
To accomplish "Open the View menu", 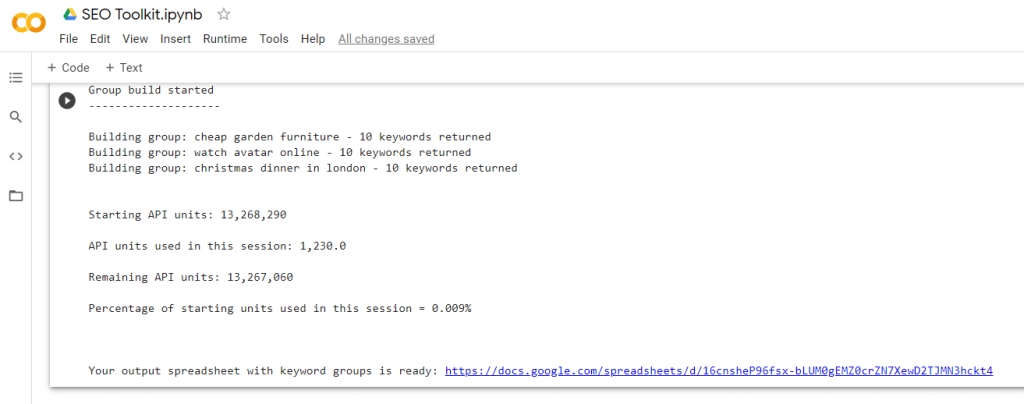I will tap(135, 39).
